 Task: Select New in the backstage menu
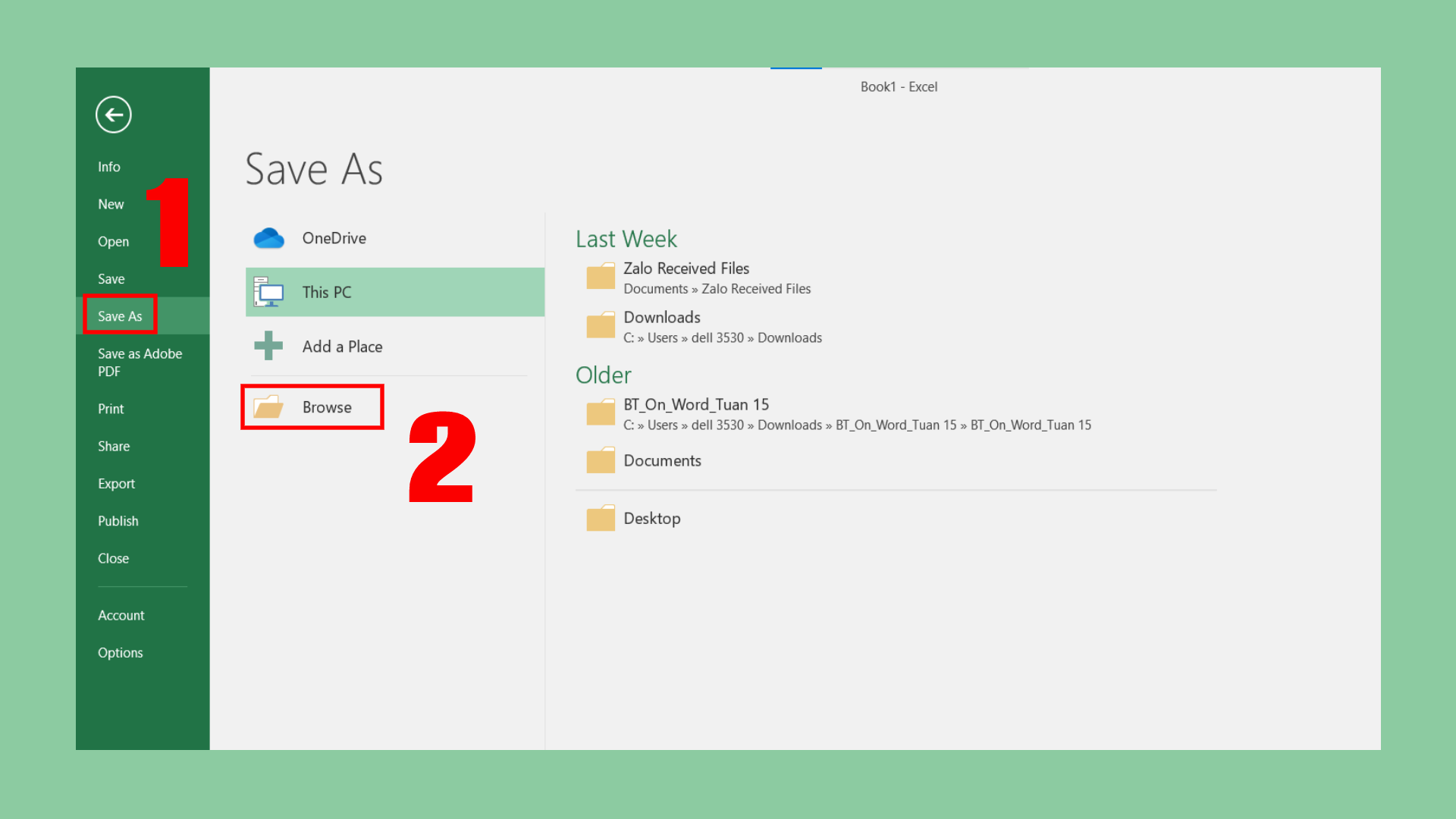(111, 204)
